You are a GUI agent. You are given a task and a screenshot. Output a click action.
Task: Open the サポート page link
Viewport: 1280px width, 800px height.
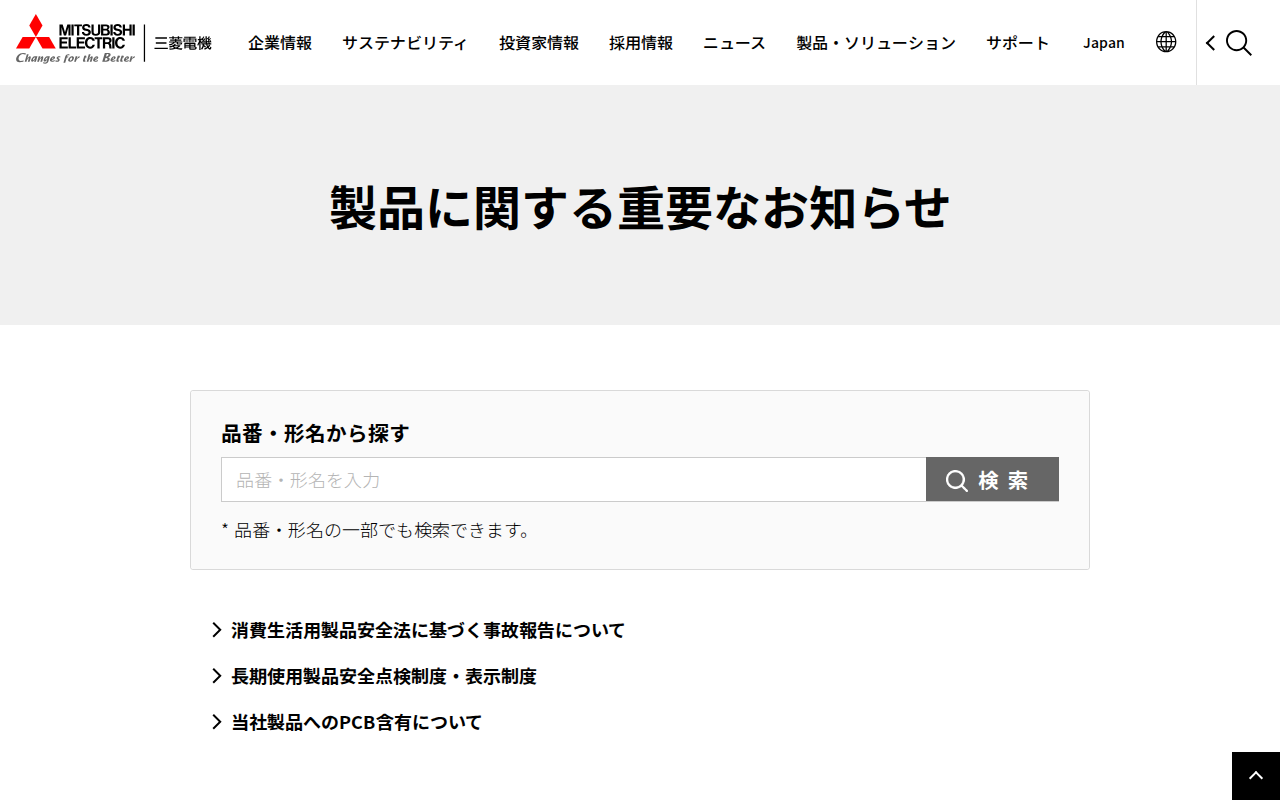[x=1017, y=43]
